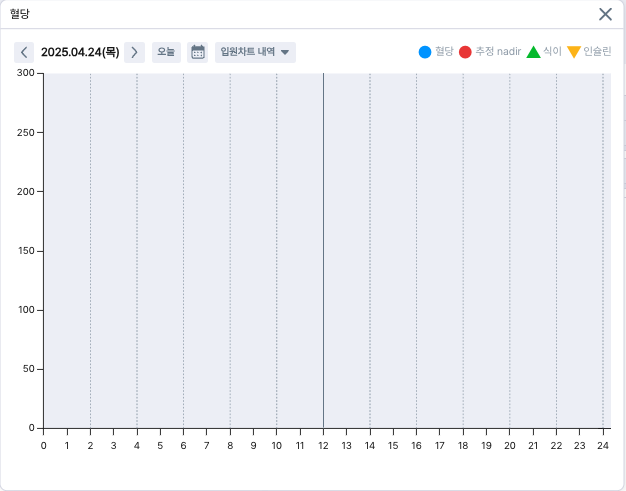Toggle 인슐린 series via legend text
Image resolution: width=626 pixels, height=491 pixels.
click(x=596, y=52)
